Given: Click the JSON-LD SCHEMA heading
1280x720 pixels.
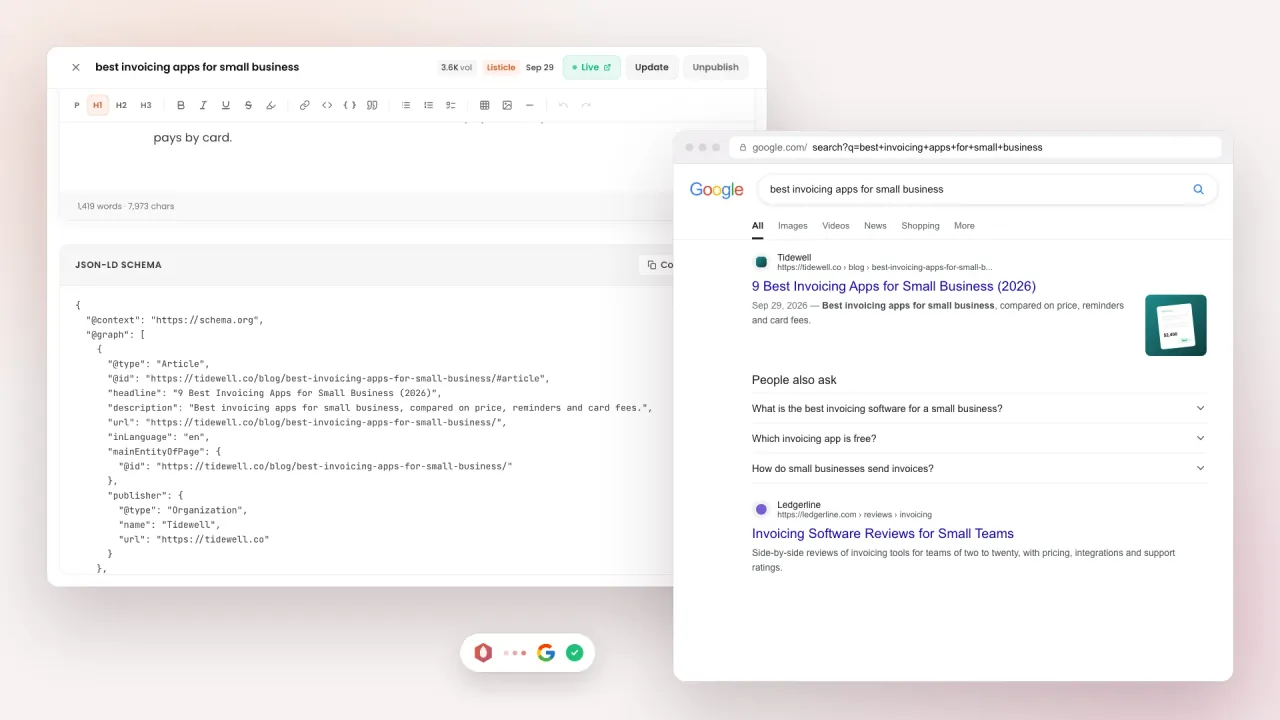Looking at the screenshot, I should 118,265.
